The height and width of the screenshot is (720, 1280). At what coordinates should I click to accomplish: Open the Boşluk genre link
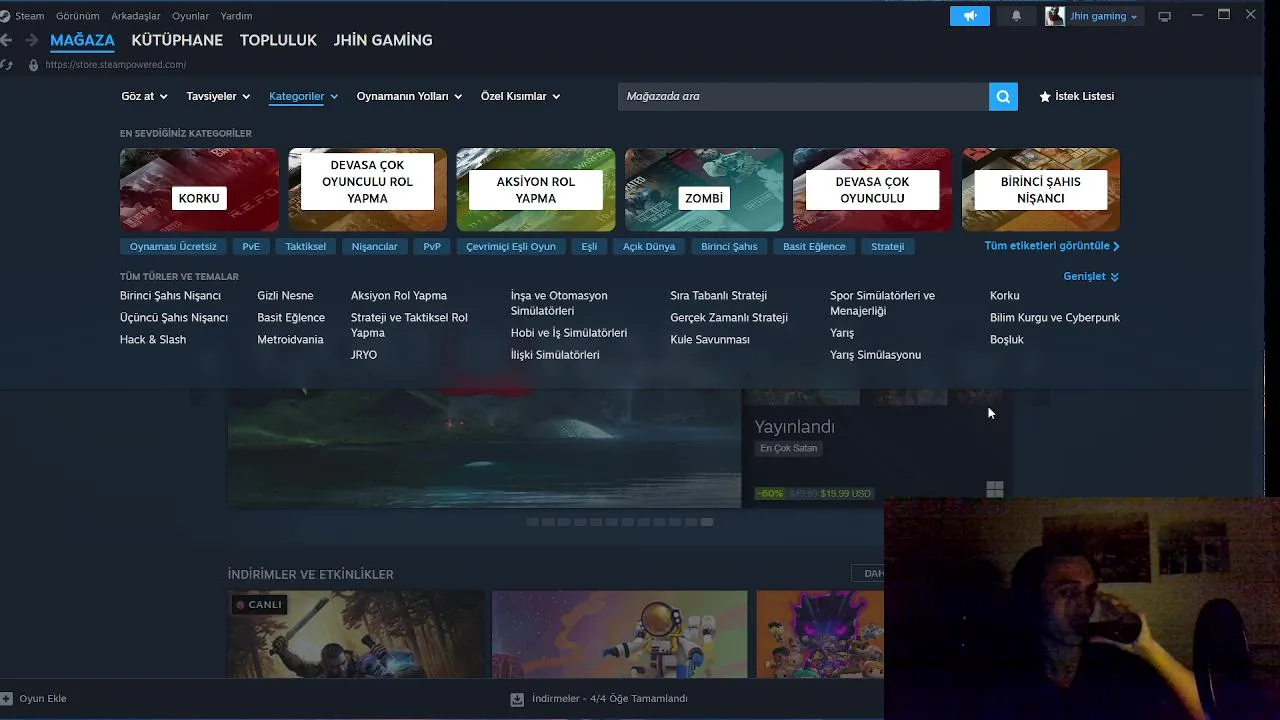pos(1007,340)
